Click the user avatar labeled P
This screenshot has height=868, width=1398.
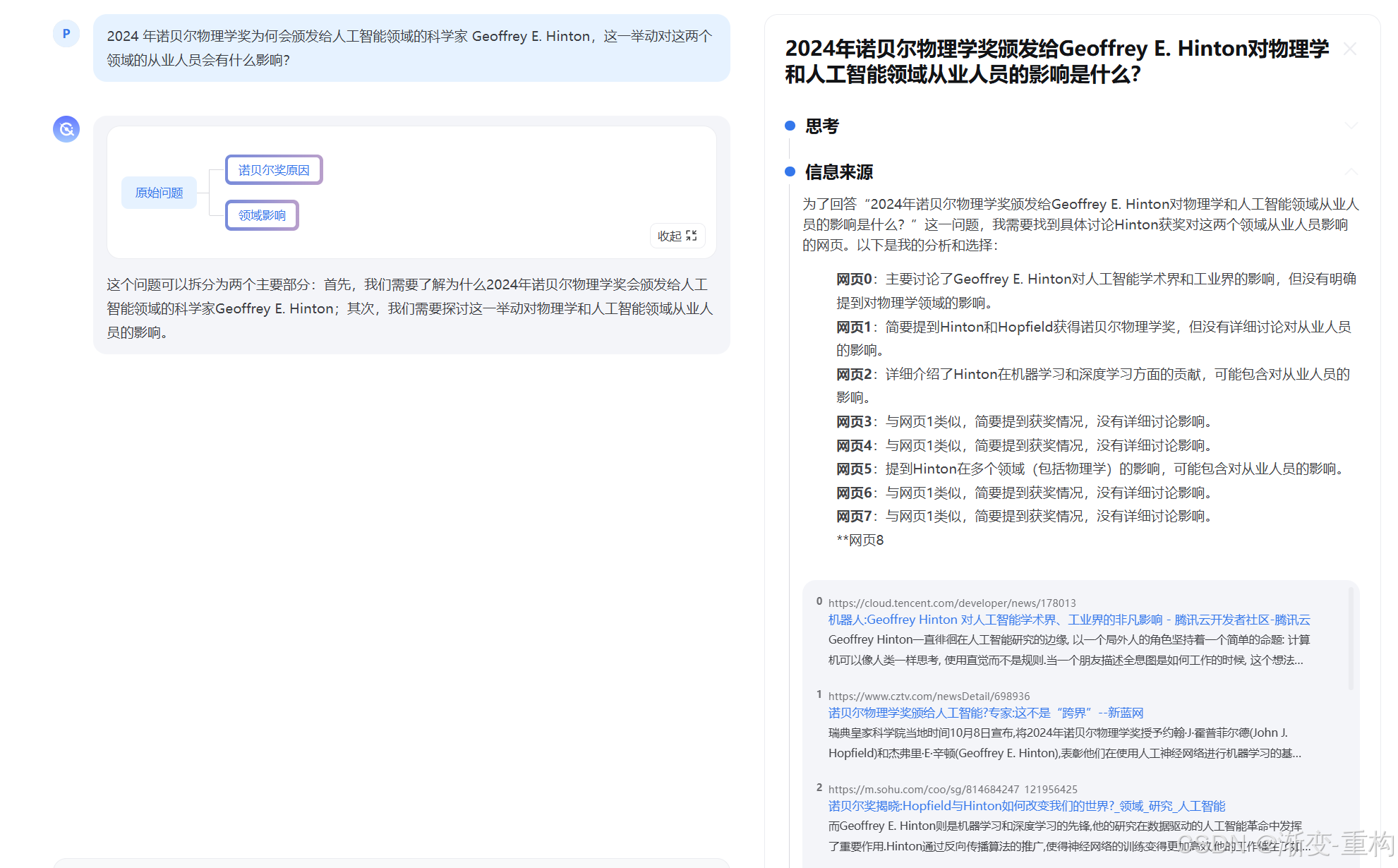(x=66, y=34)
